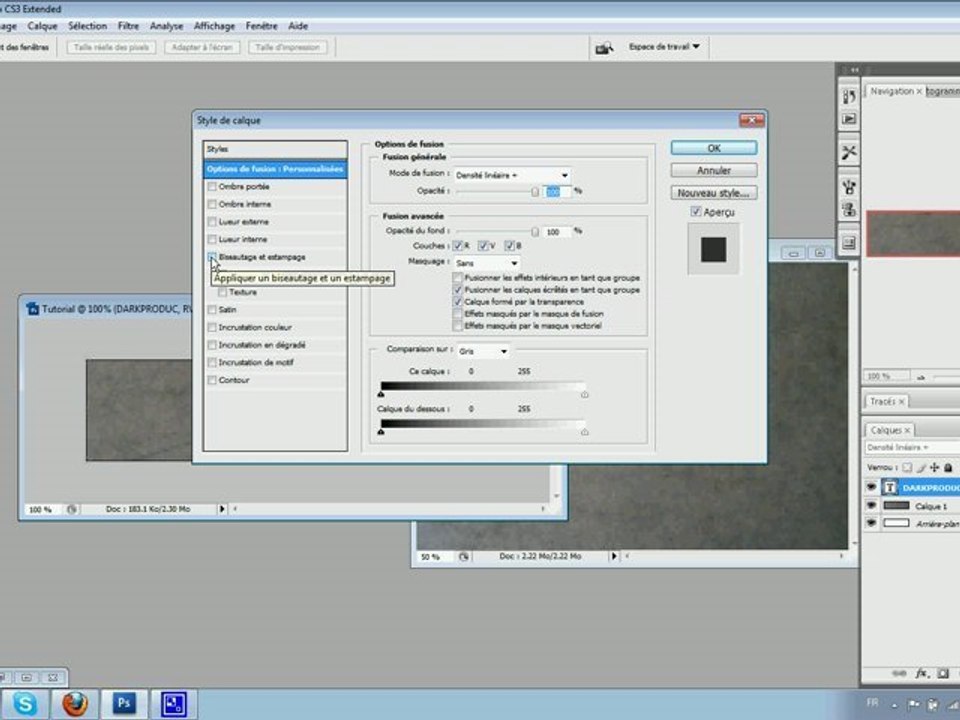This screenshot has width=960, height=720.
Task: Click the status icon beside 50 % zoom
Action: click(463, 557)
